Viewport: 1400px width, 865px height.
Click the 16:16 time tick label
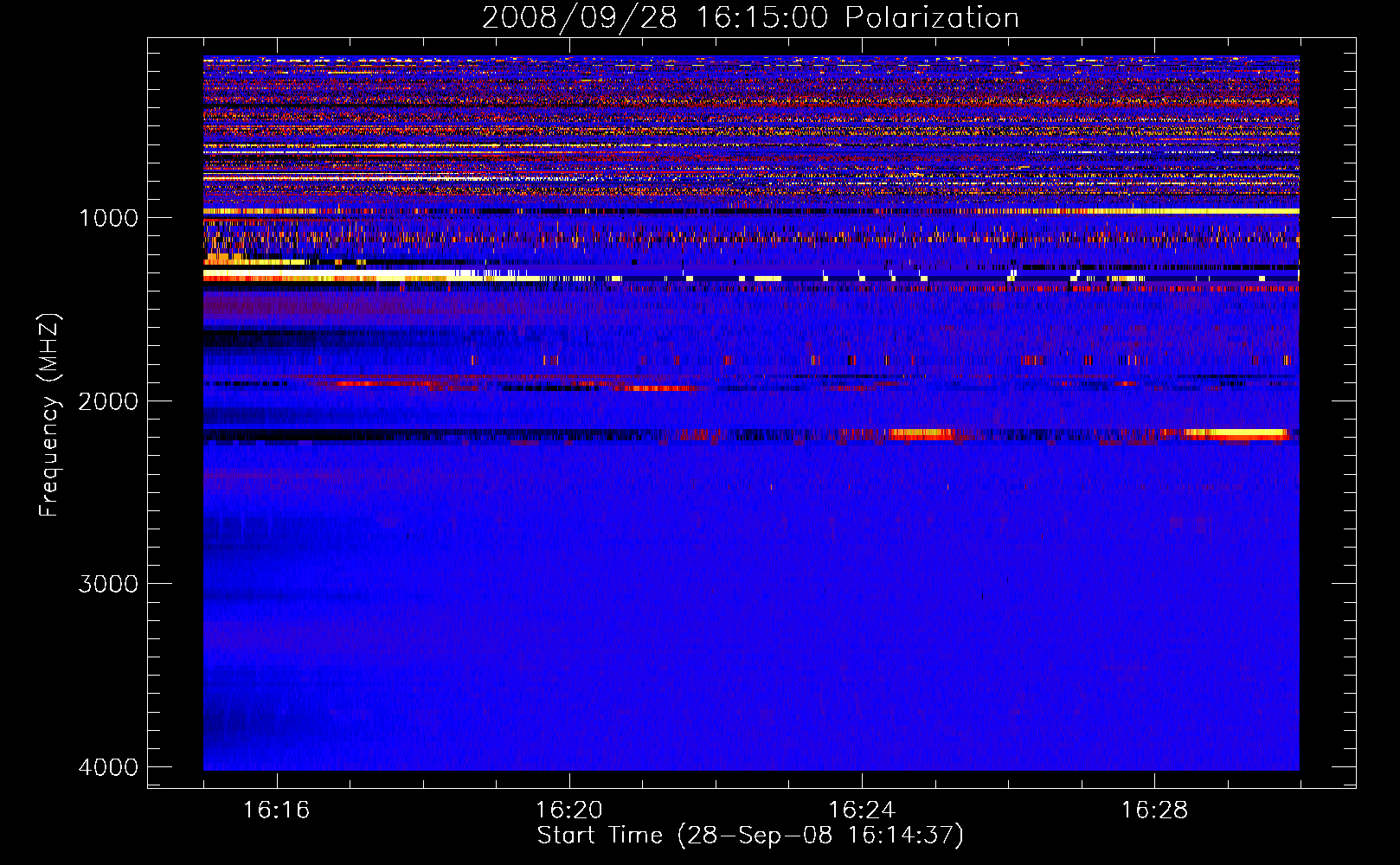point(277,811)
